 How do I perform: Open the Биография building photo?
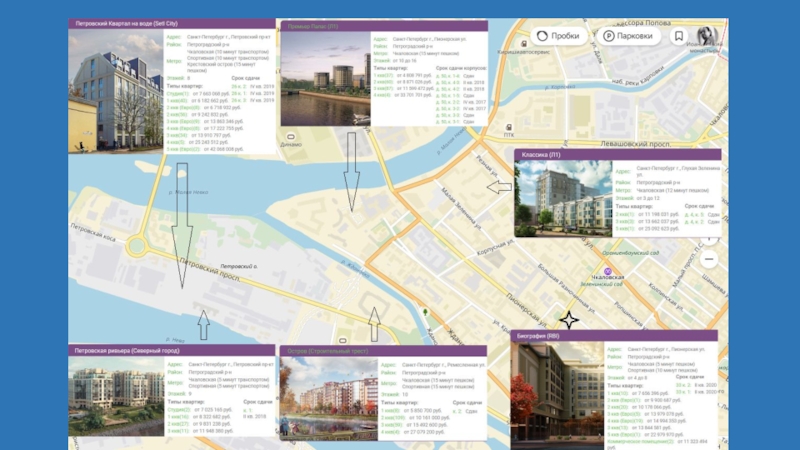[x=558, y=395]
